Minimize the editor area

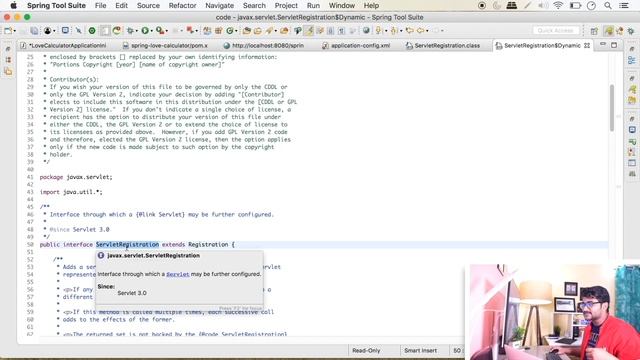(603, 44)
